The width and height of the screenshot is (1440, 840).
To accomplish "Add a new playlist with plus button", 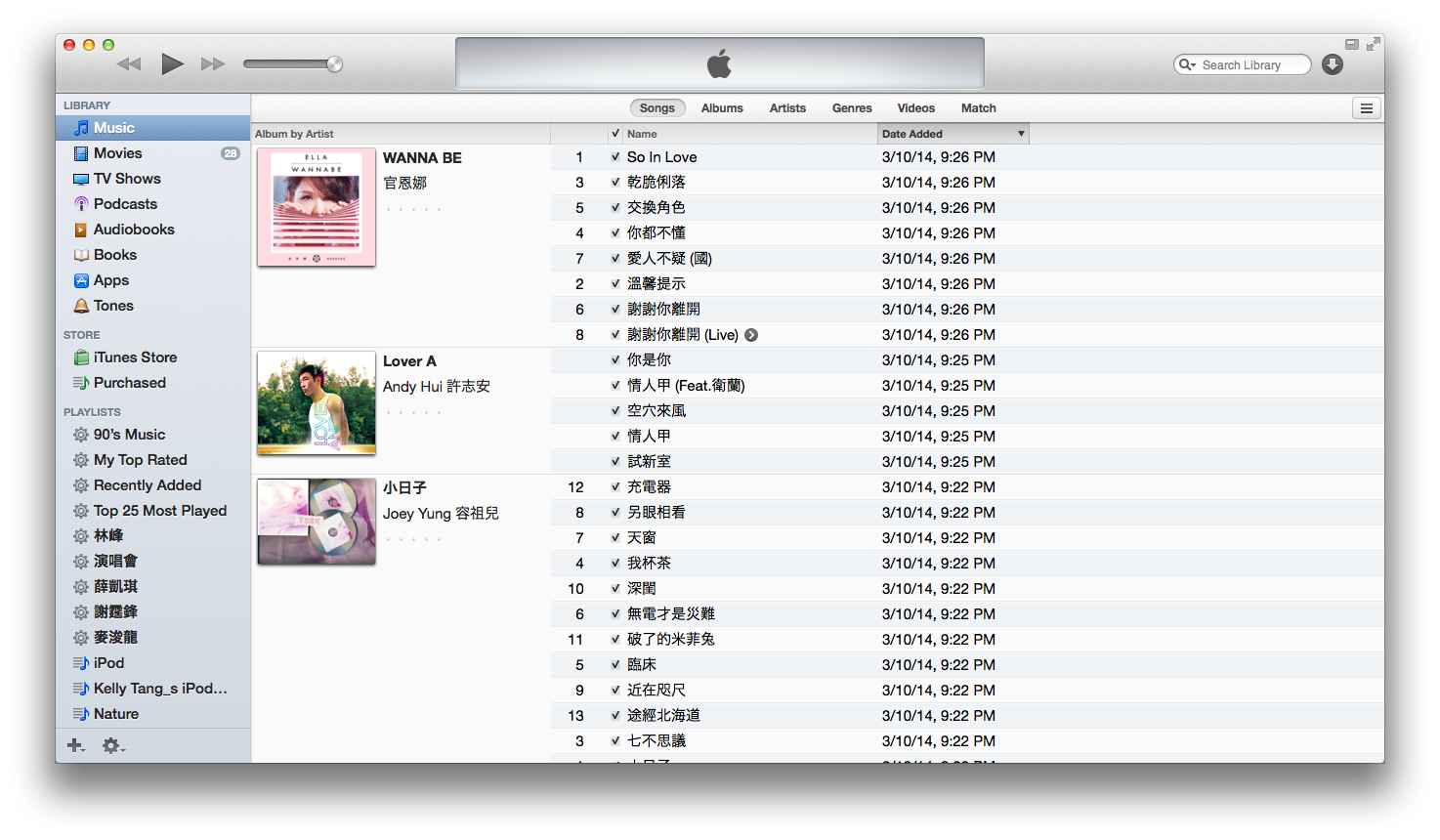I will click(75, 745).
